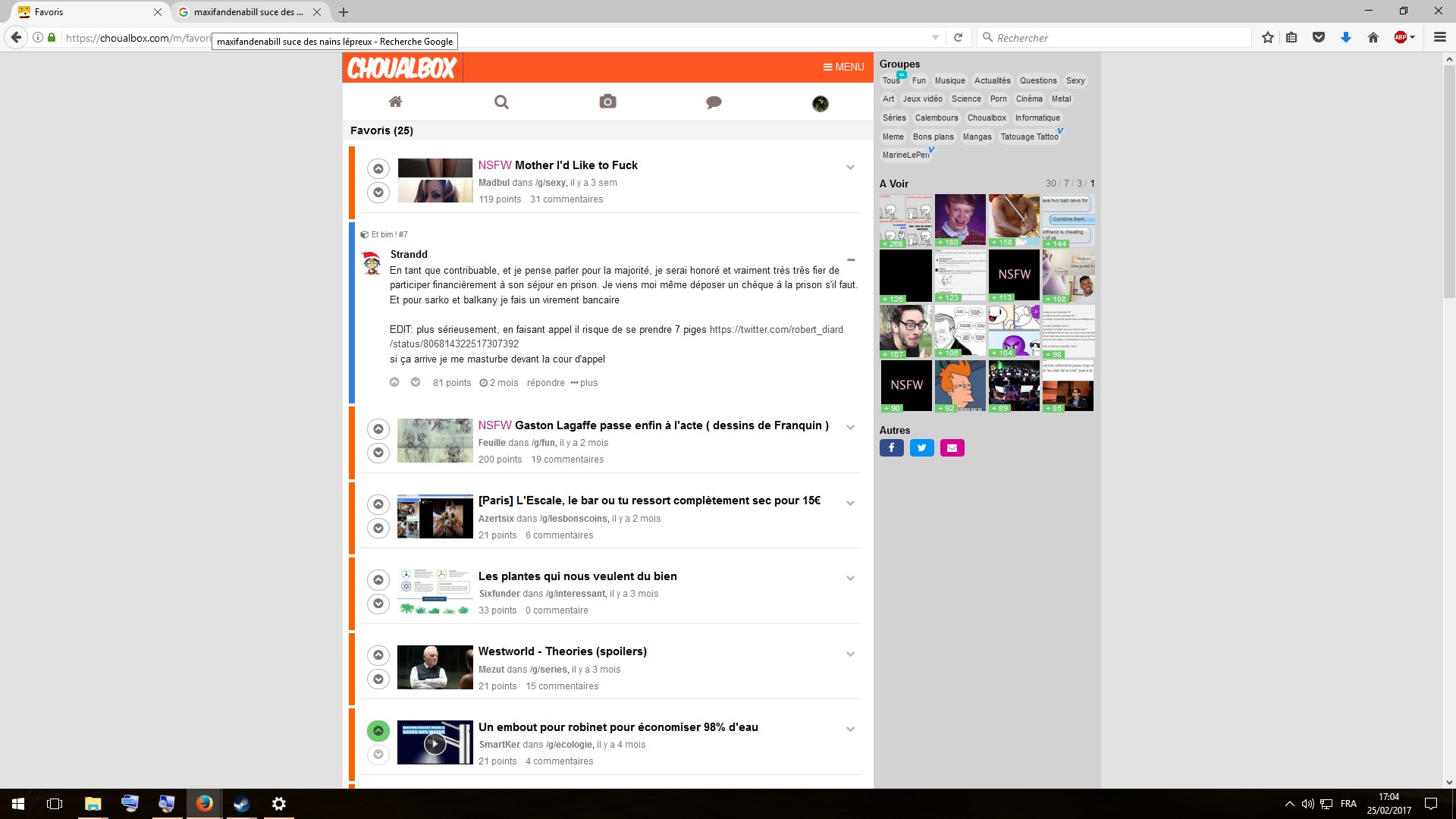The height and width of the screenshot is (819, 1456).
Task: Remove upvote on the embout robinet post
Action: tap(378, 731)
